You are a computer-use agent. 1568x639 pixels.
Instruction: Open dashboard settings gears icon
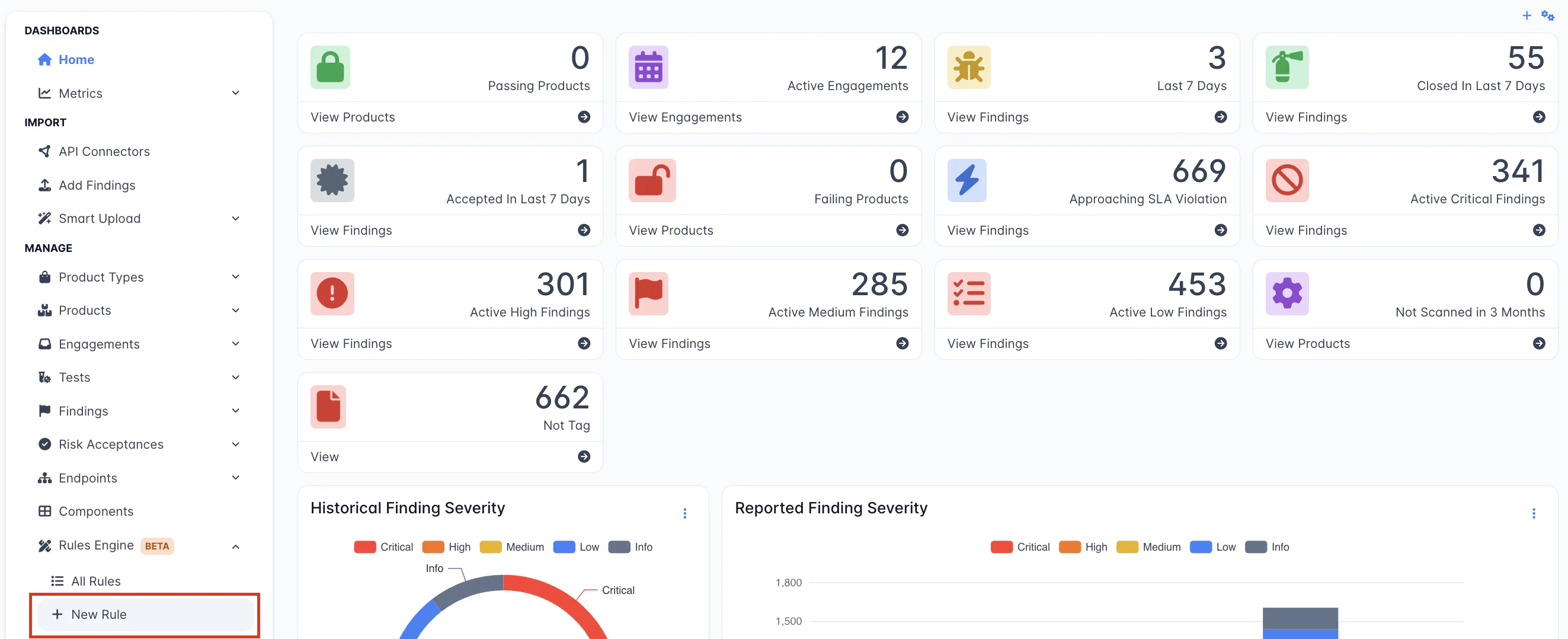click(1547, 15)
